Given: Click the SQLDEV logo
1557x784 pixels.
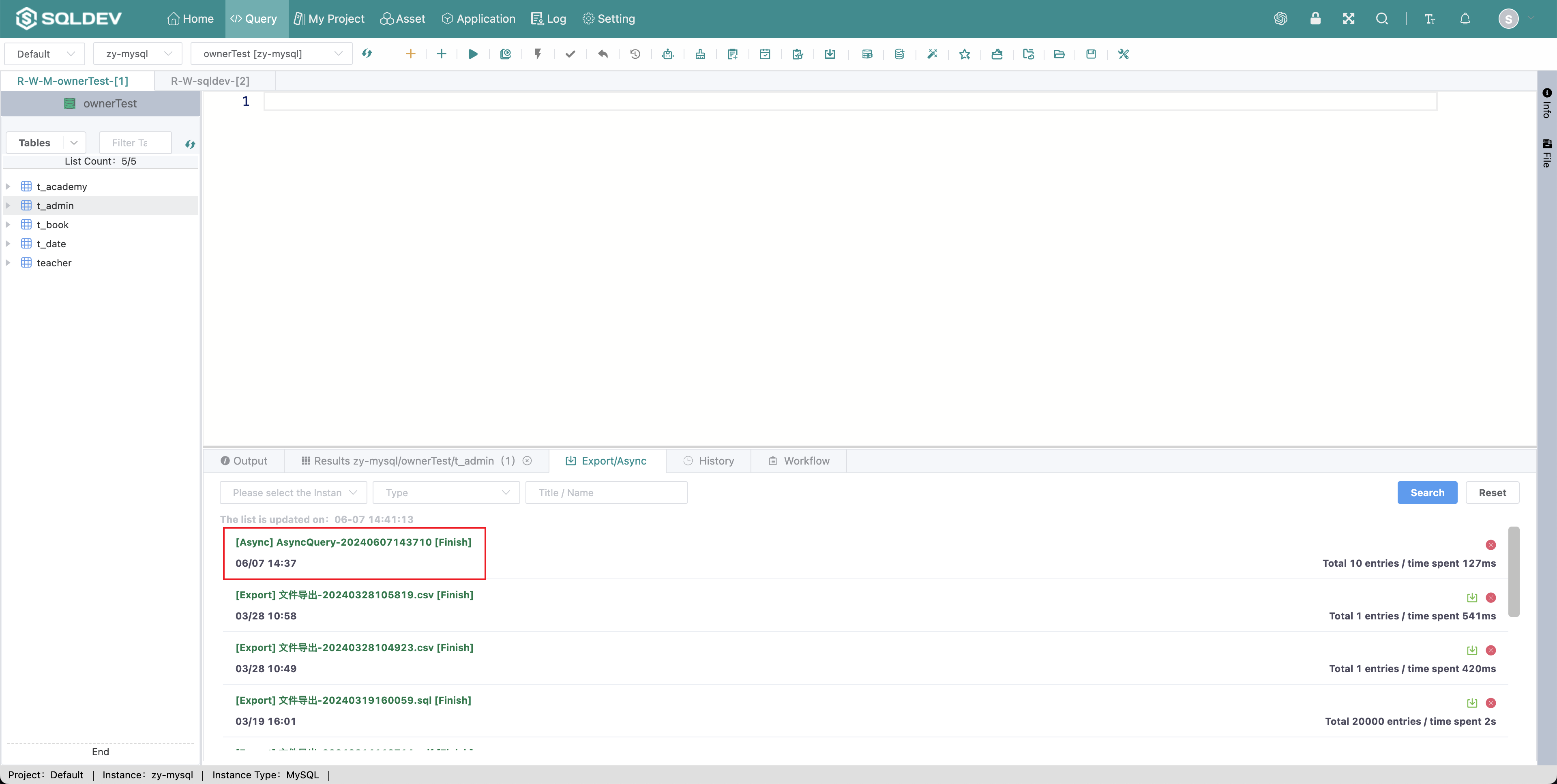Looking at the screenshot, I should [x=68, y=18].
